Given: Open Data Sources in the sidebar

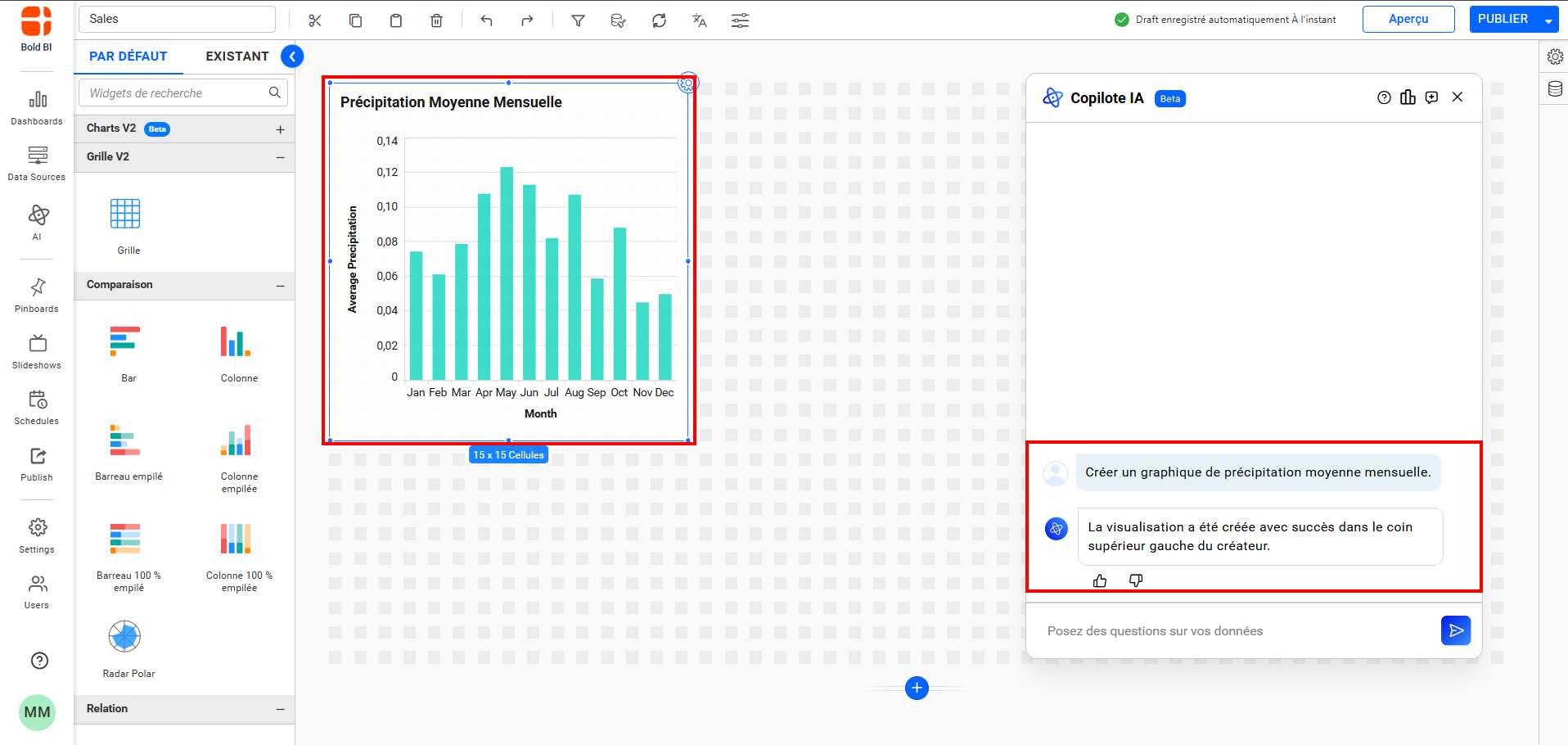Looking at the screenshot, I should point(37,162).
